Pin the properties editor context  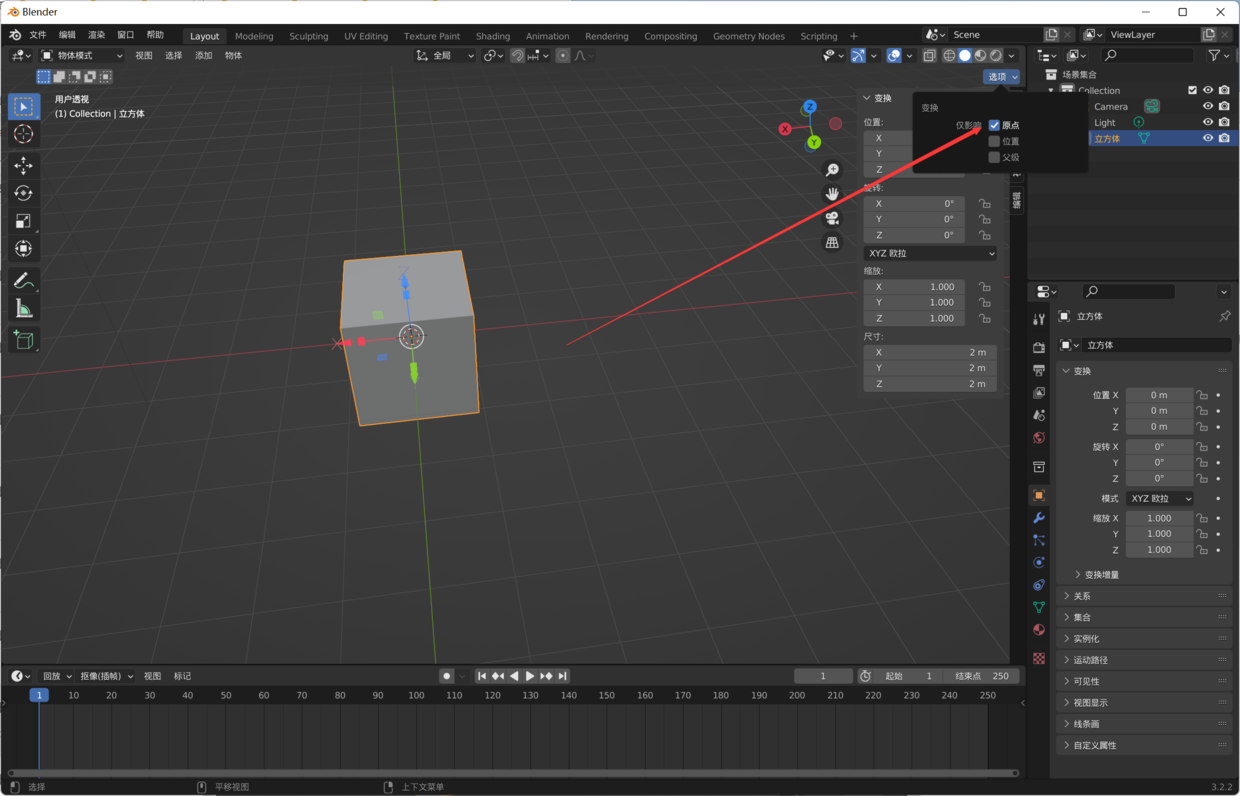tap(1224, 316)
